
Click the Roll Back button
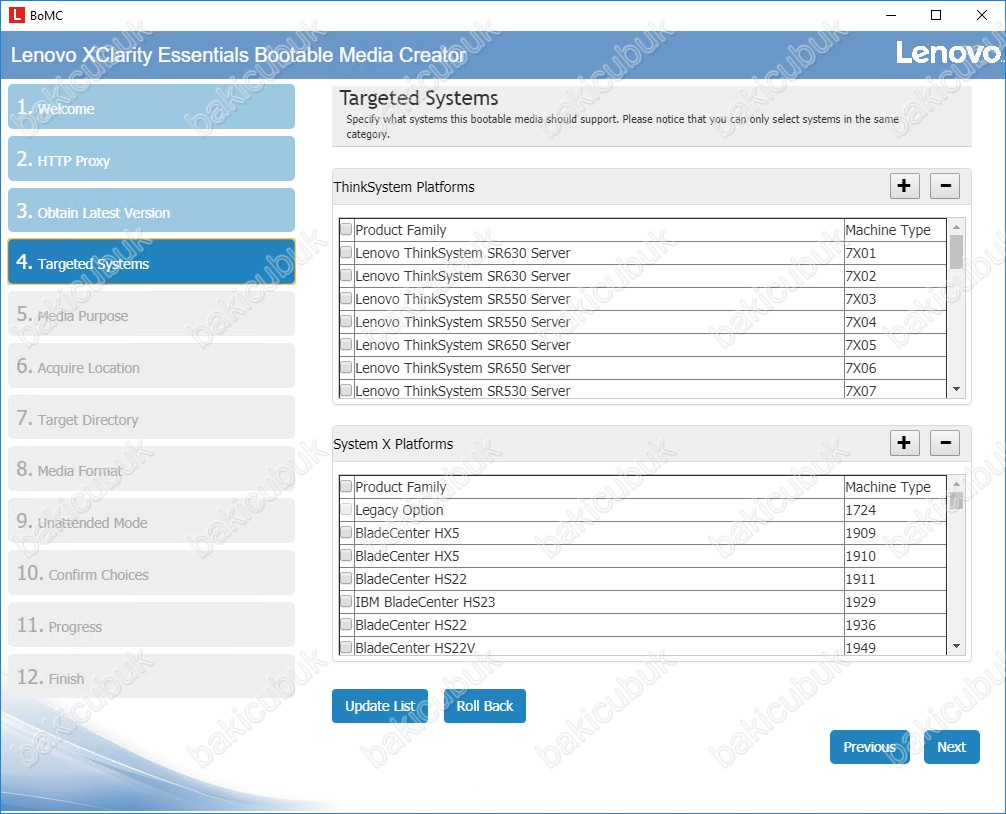(x=484, y=706)
